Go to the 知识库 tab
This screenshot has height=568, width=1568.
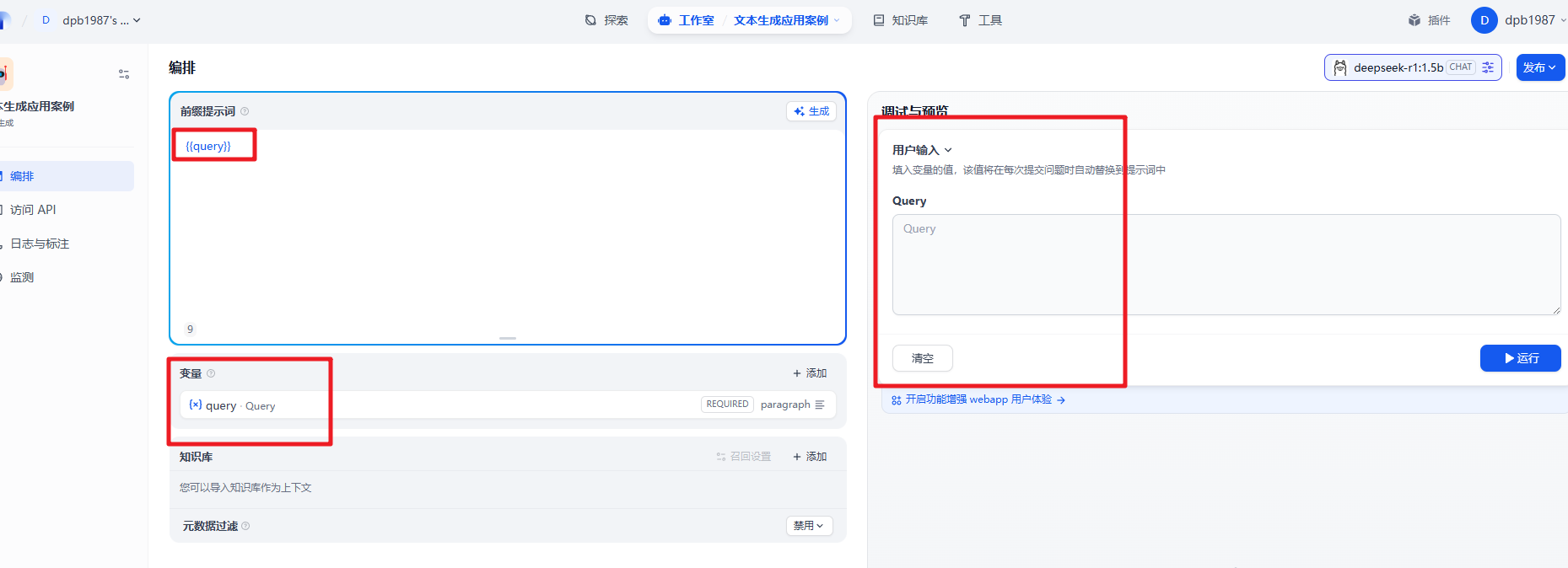(x=900, y=20)
